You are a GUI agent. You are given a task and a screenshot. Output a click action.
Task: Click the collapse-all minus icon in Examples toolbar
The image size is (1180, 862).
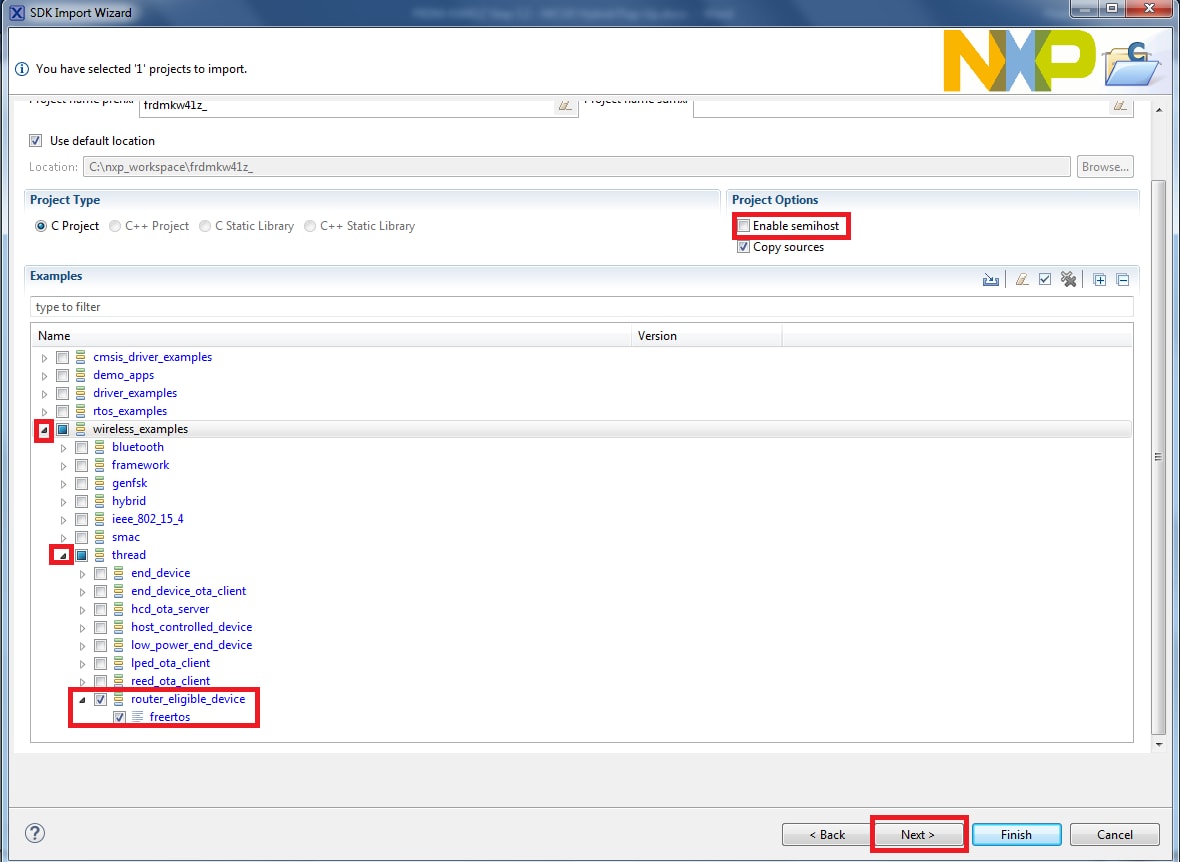[x=1122, y=280]
